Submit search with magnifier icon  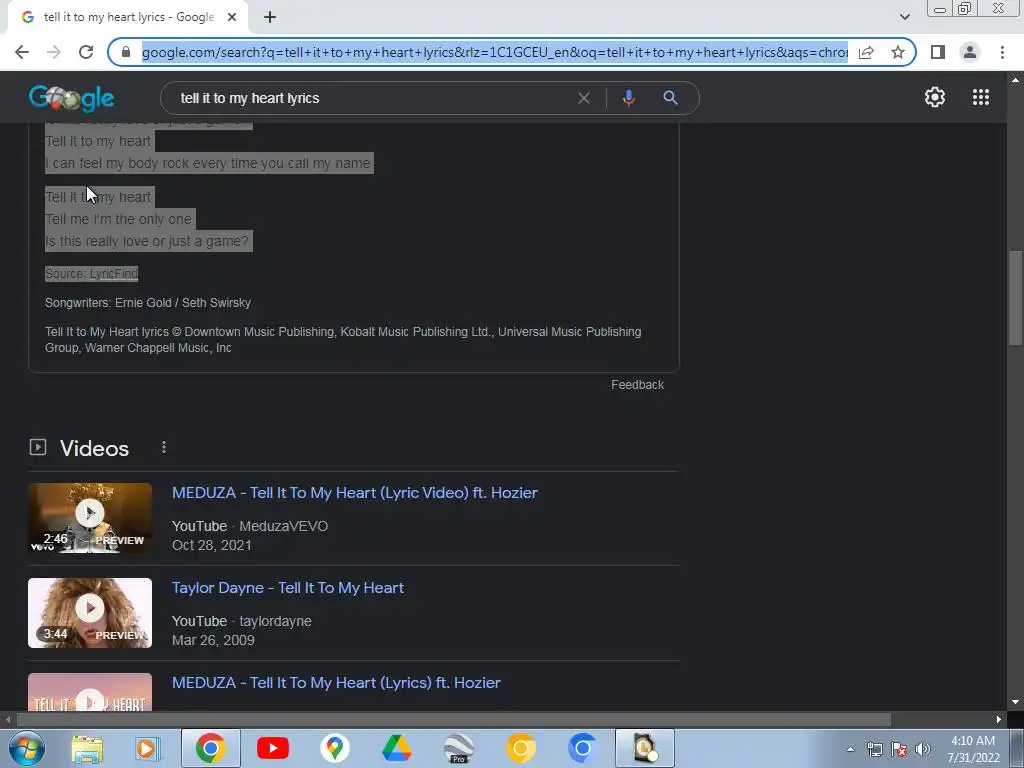point(670,98)
